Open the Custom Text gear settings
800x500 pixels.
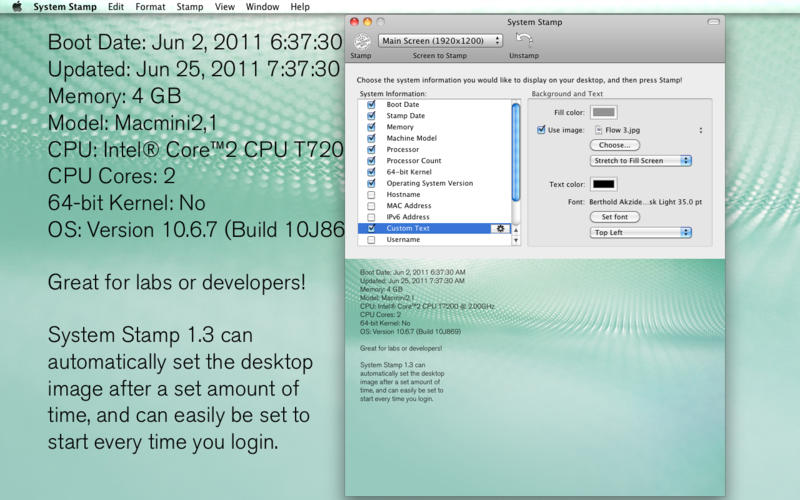(500, 228)
